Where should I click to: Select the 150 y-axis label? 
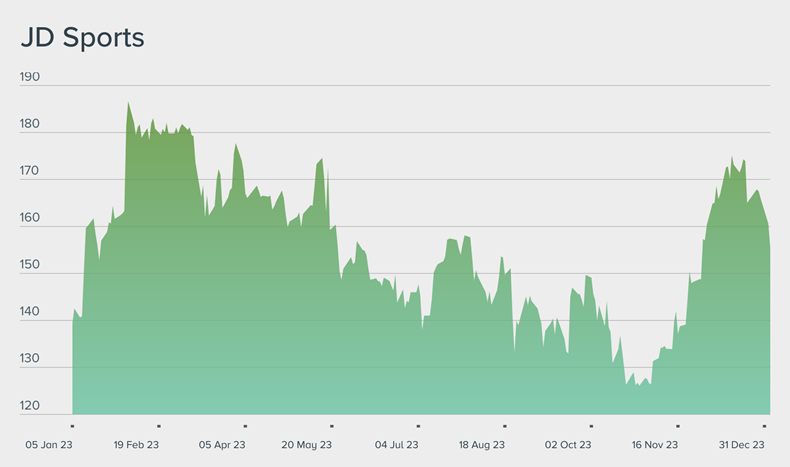(30, 265)
